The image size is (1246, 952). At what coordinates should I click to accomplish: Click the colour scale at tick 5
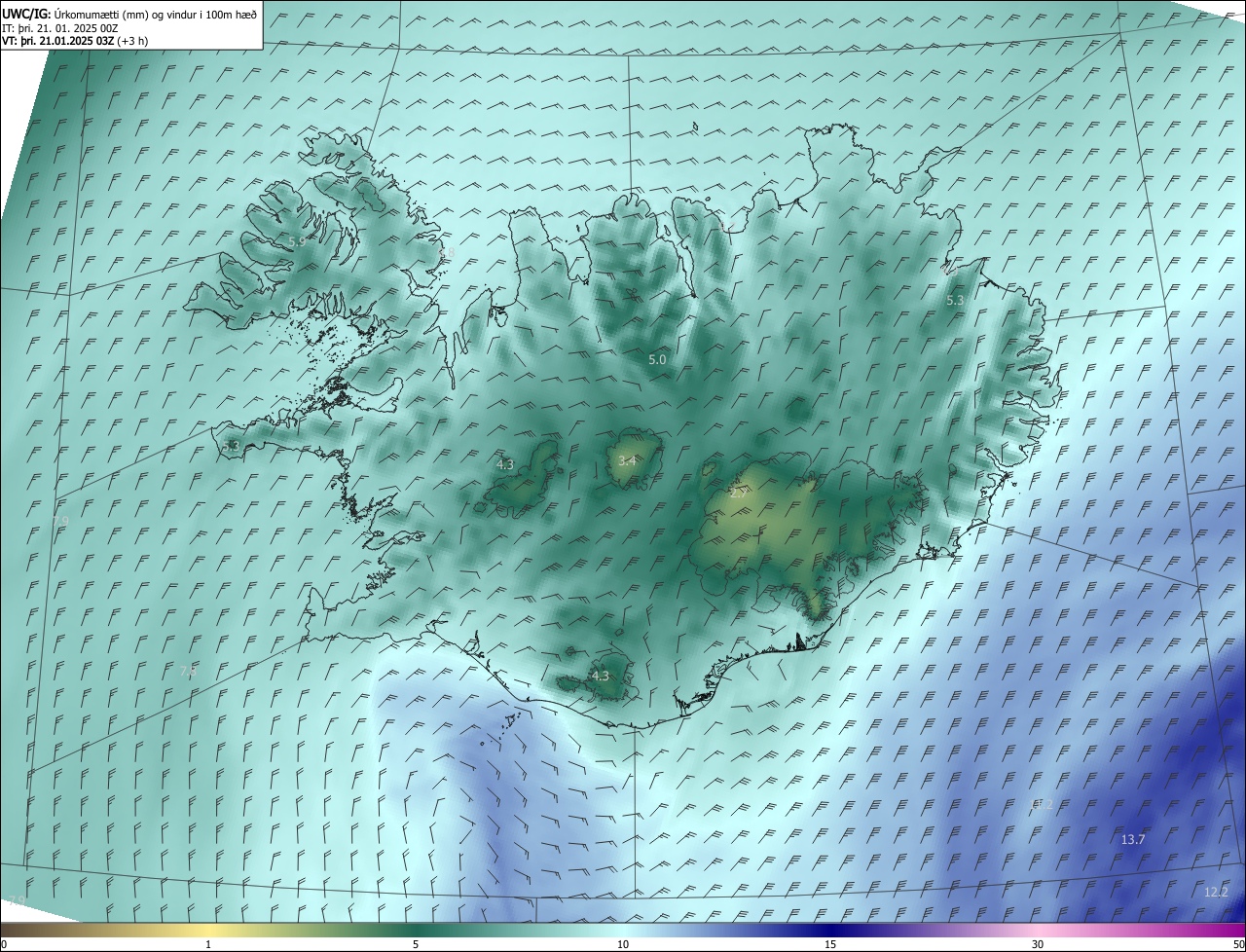pos(416,944)
